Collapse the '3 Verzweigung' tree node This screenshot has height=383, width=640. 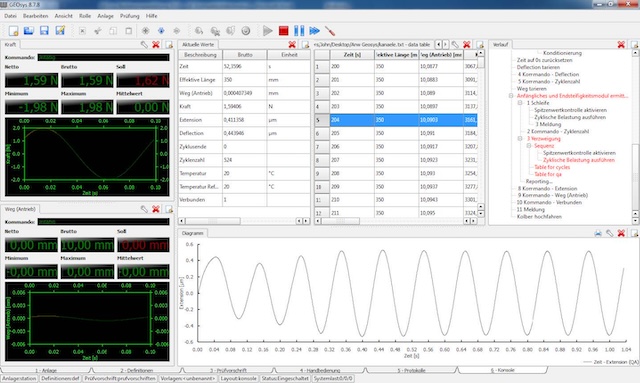(x=520, y=139)
